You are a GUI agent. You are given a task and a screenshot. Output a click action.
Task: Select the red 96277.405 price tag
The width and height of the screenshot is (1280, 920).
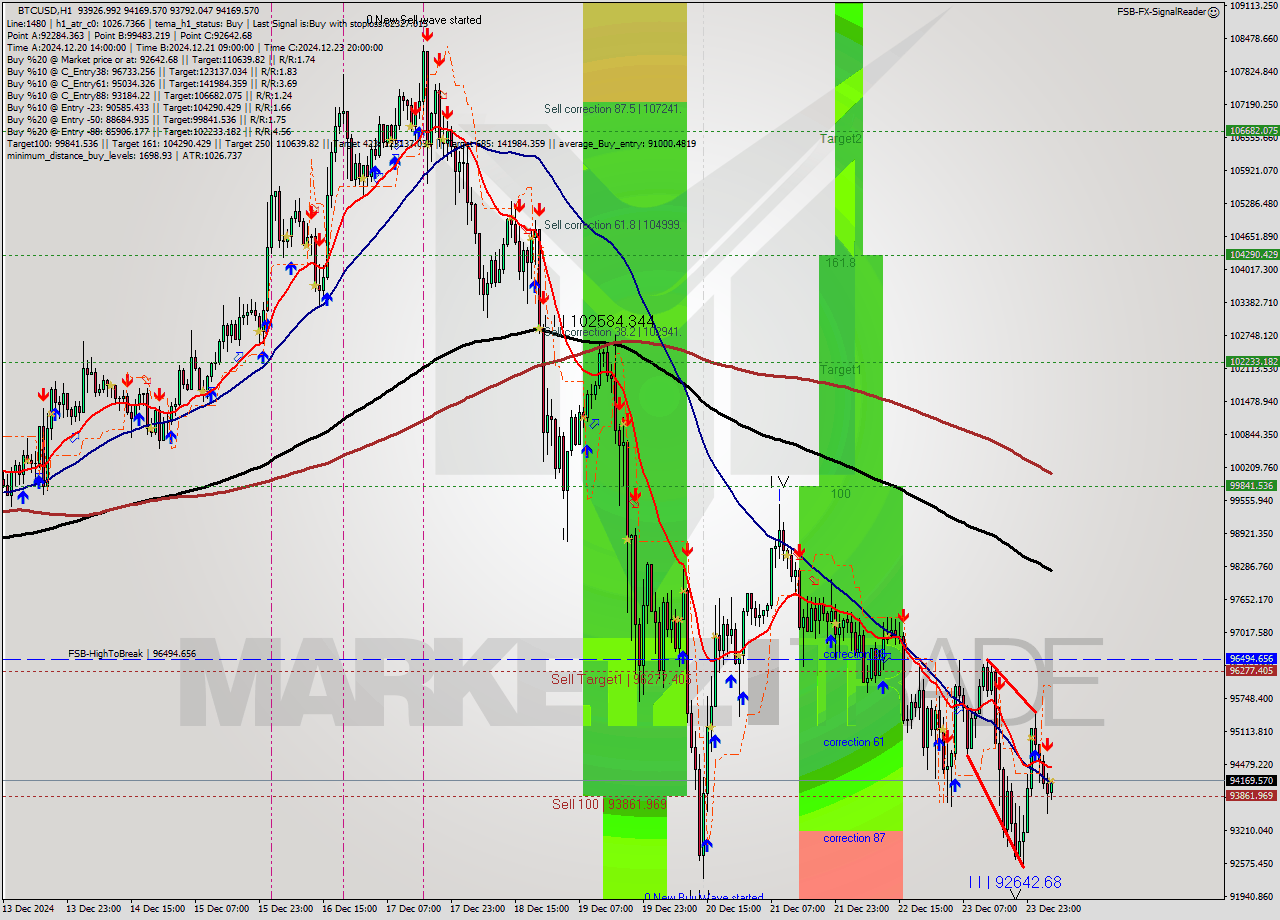tap(1252, 671)
